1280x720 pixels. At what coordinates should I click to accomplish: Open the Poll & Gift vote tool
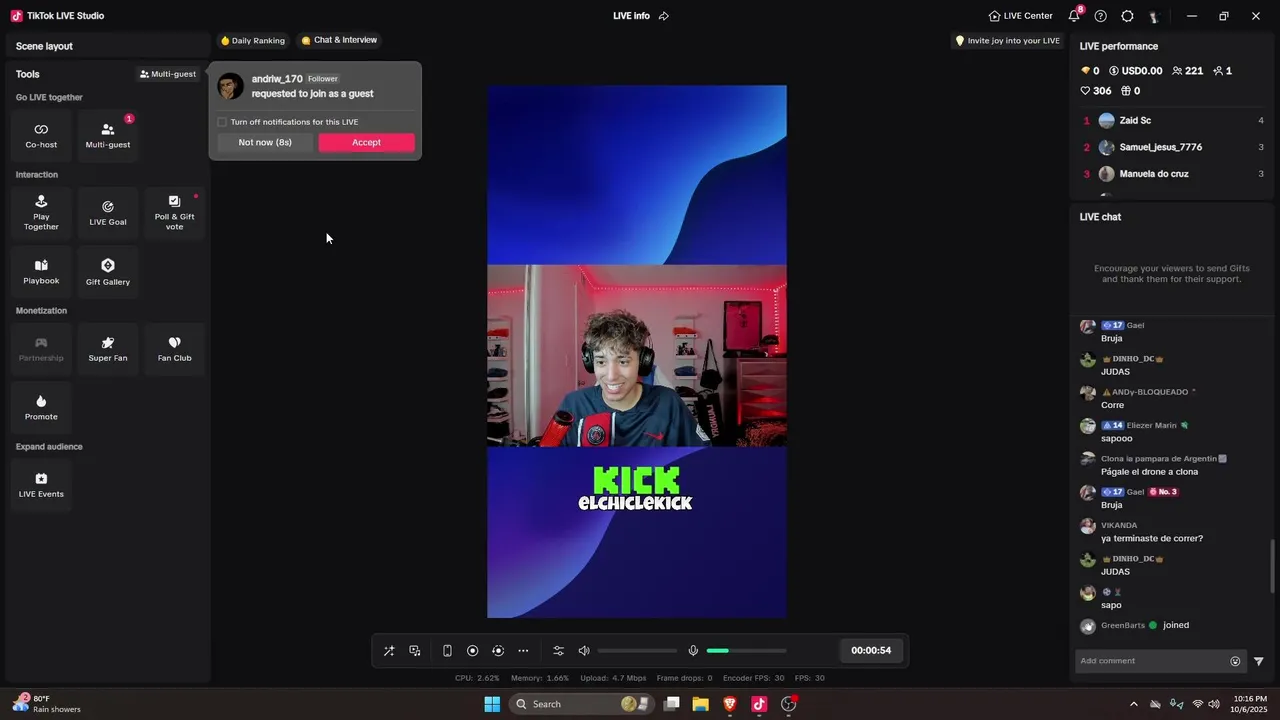(x=174, y=213)
